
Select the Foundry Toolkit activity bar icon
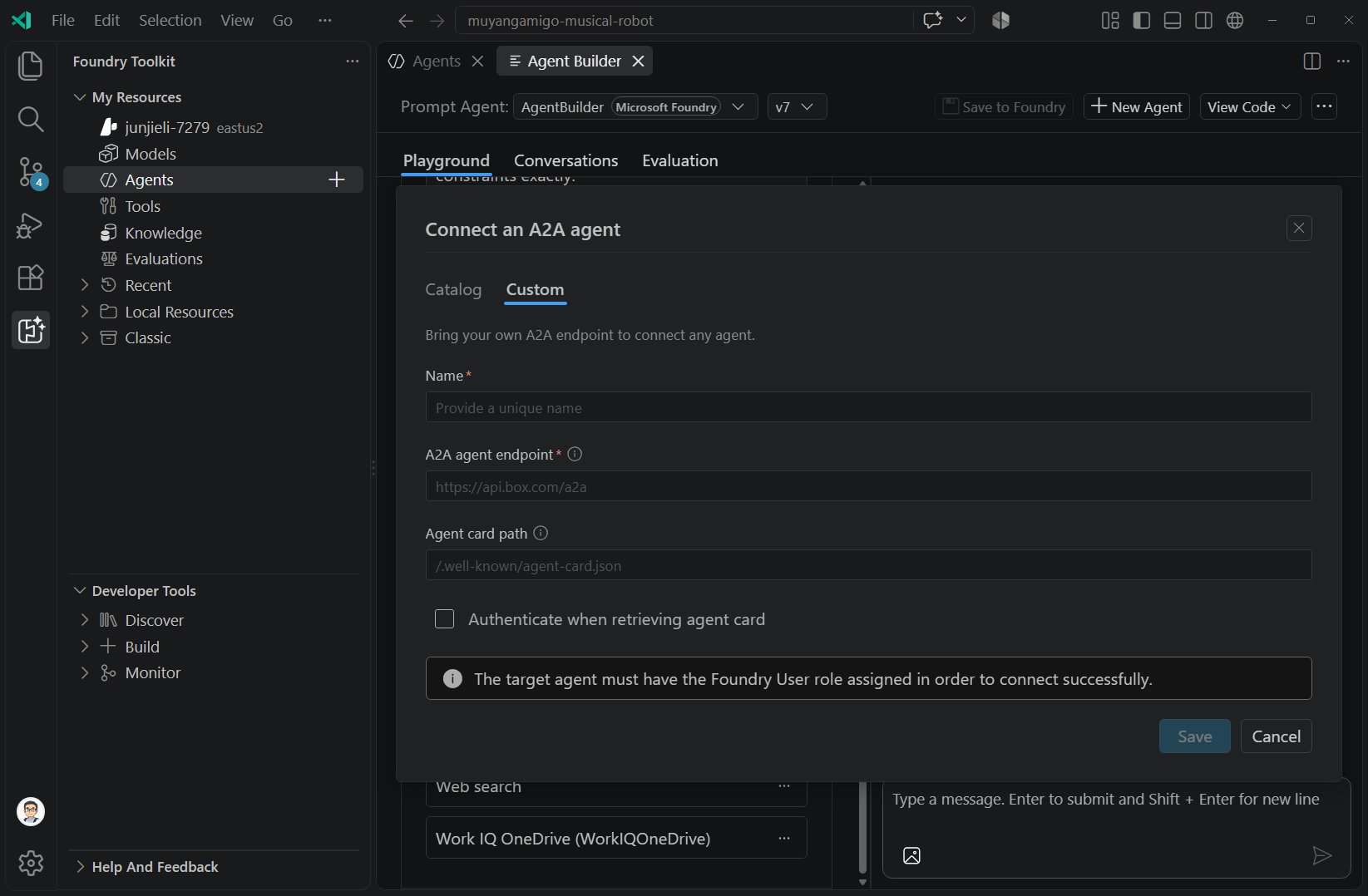[x=31, y=331]
